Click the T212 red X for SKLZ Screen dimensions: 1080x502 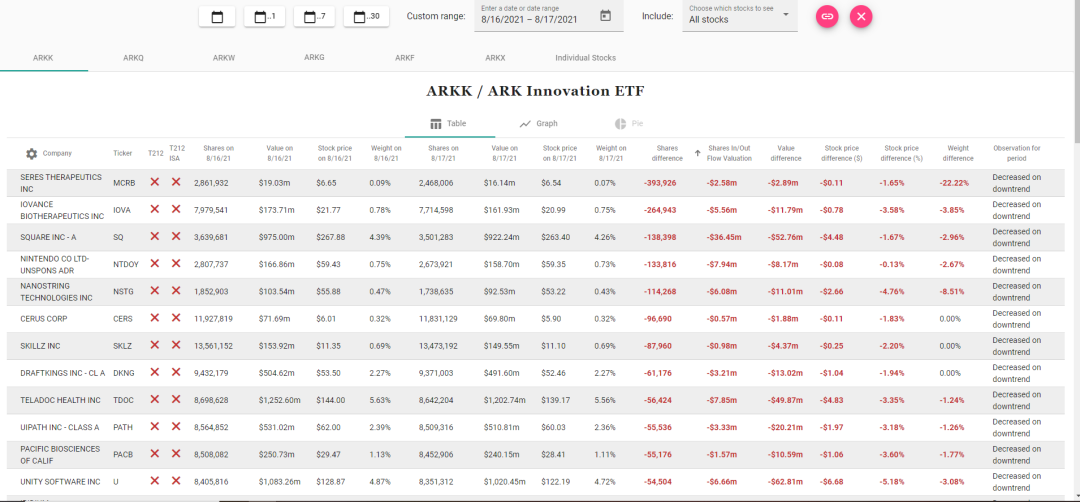tap(155, 345)
